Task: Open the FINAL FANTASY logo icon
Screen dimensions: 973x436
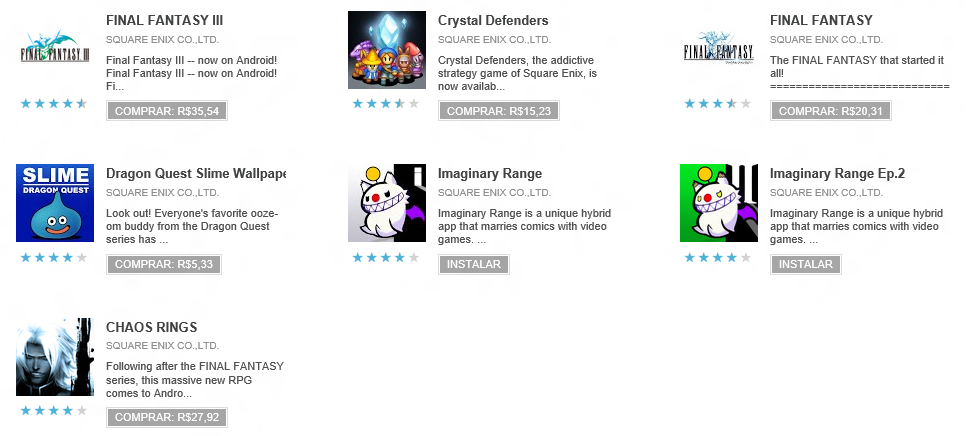Action: 719,48
